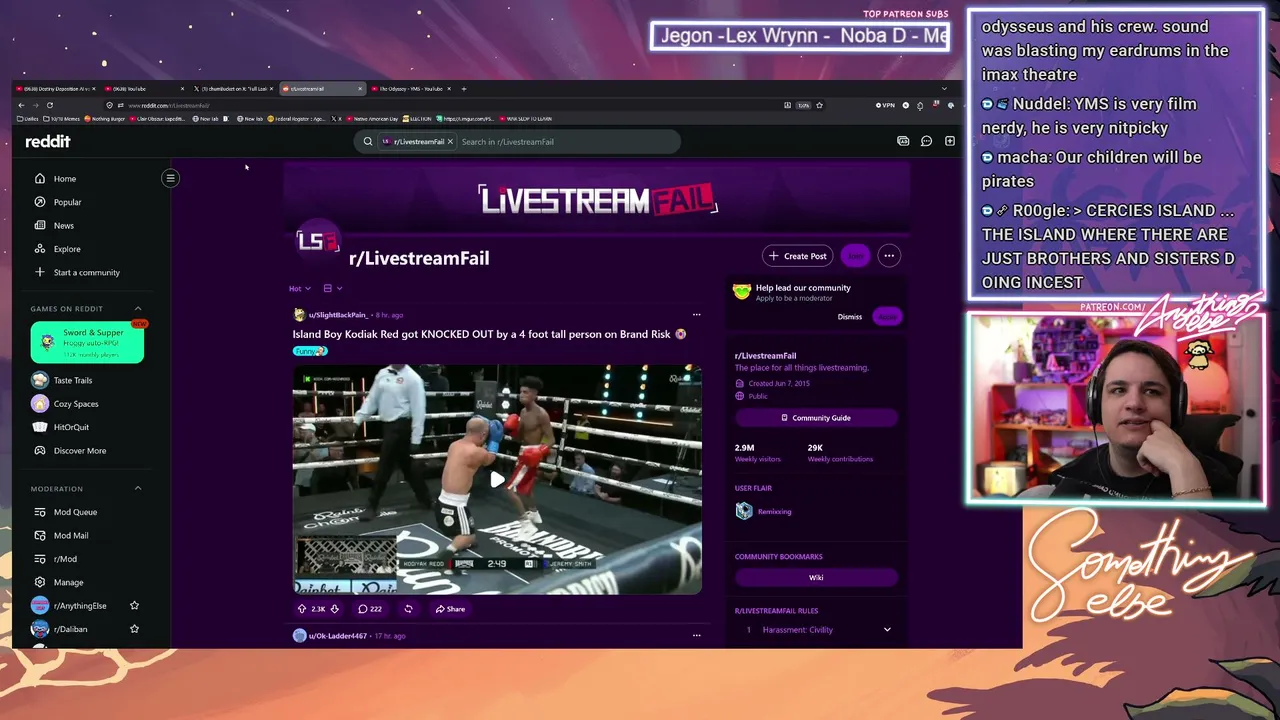Open Mod Mail
Image resolution: width=1280 pixels, height=720 pixels.
71,536
